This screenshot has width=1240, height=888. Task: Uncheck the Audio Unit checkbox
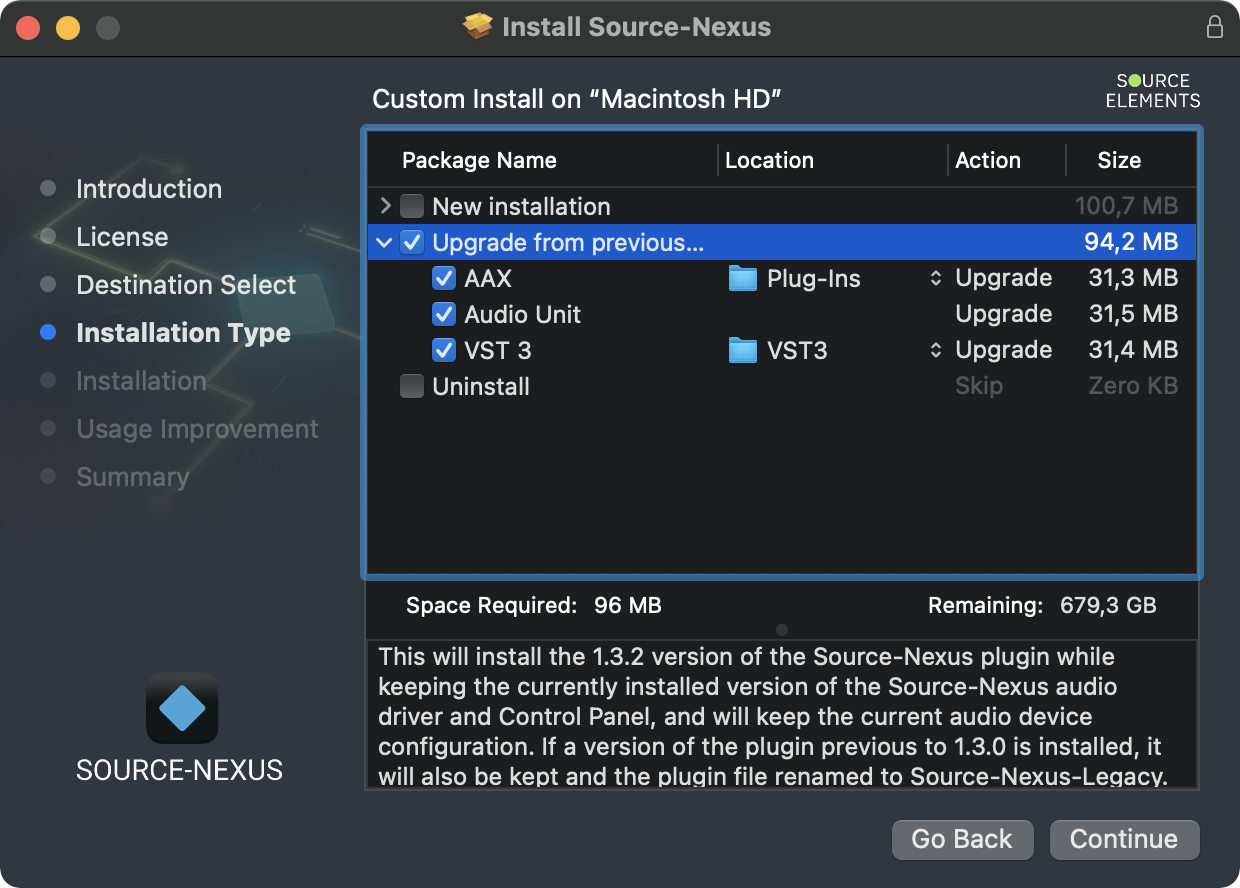pyautogui.click(x=444, y=314)
